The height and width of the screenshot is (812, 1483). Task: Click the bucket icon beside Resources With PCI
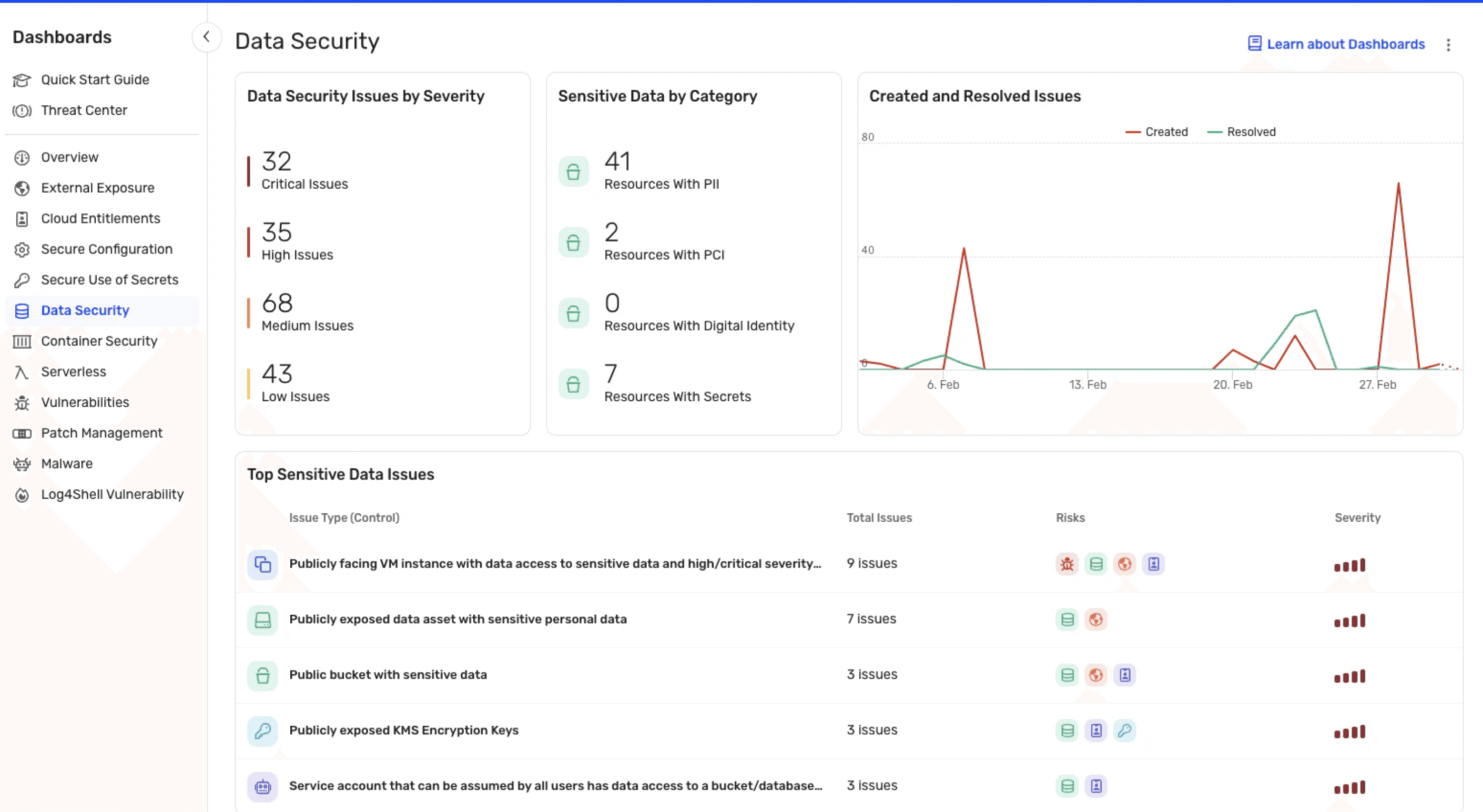573,242
